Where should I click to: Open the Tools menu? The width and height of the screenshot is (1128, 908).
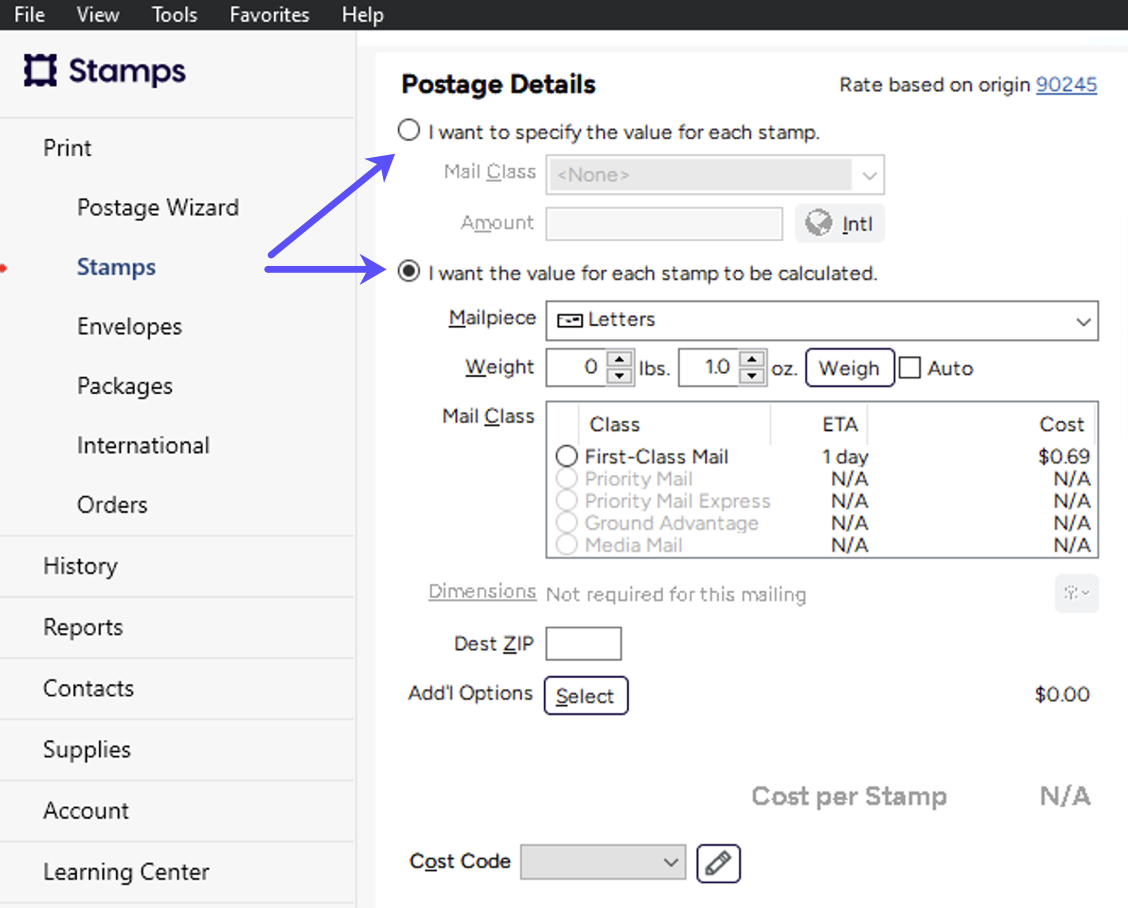174,14
